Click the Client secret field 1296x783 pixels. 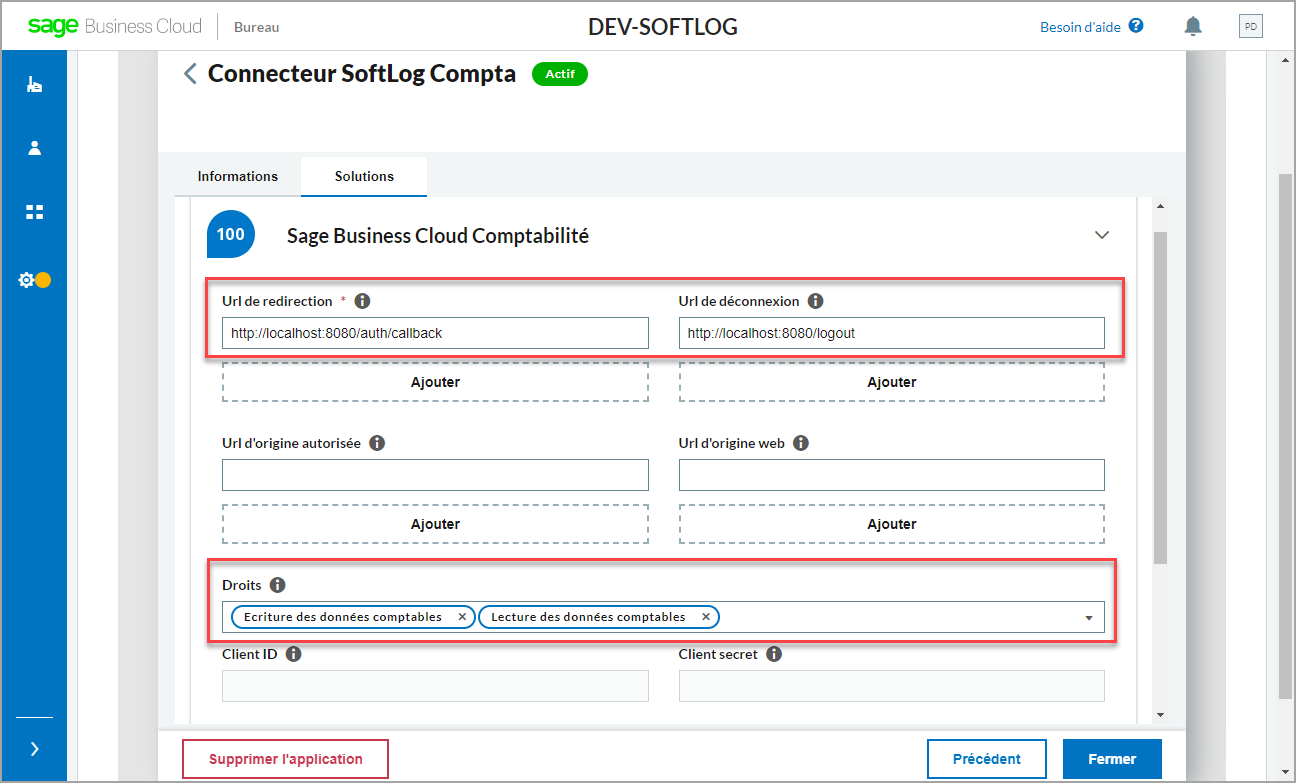[892, 686]
